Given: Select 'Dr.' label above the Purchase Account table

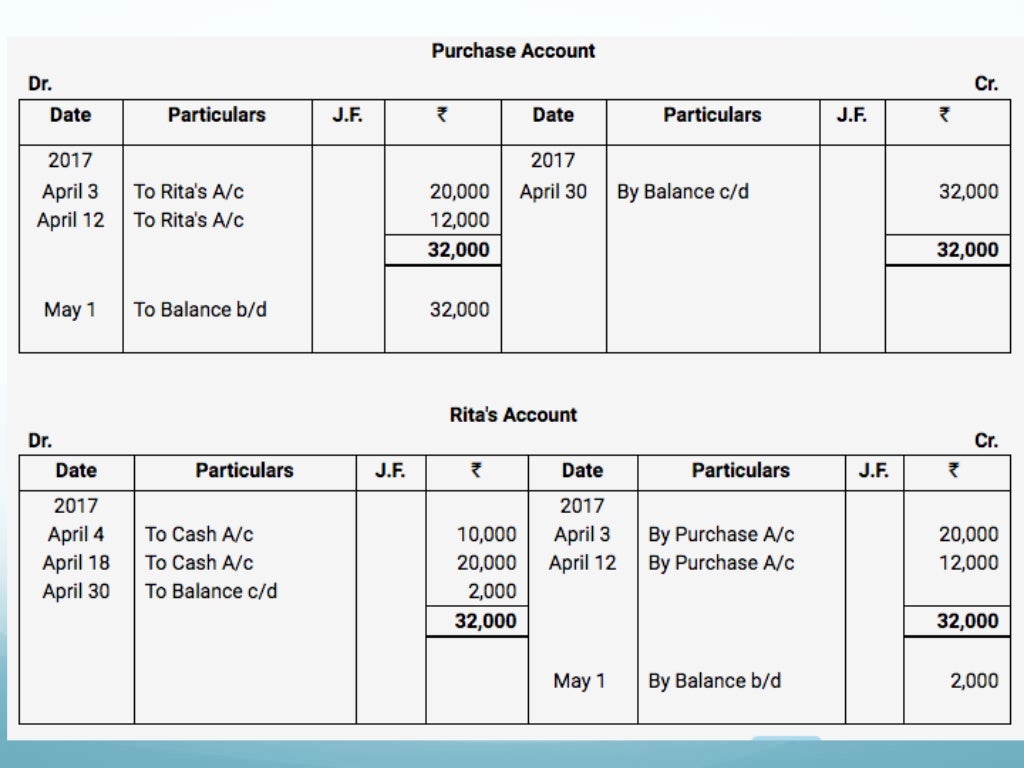Looking at the screenshot, I should (40, 84).
